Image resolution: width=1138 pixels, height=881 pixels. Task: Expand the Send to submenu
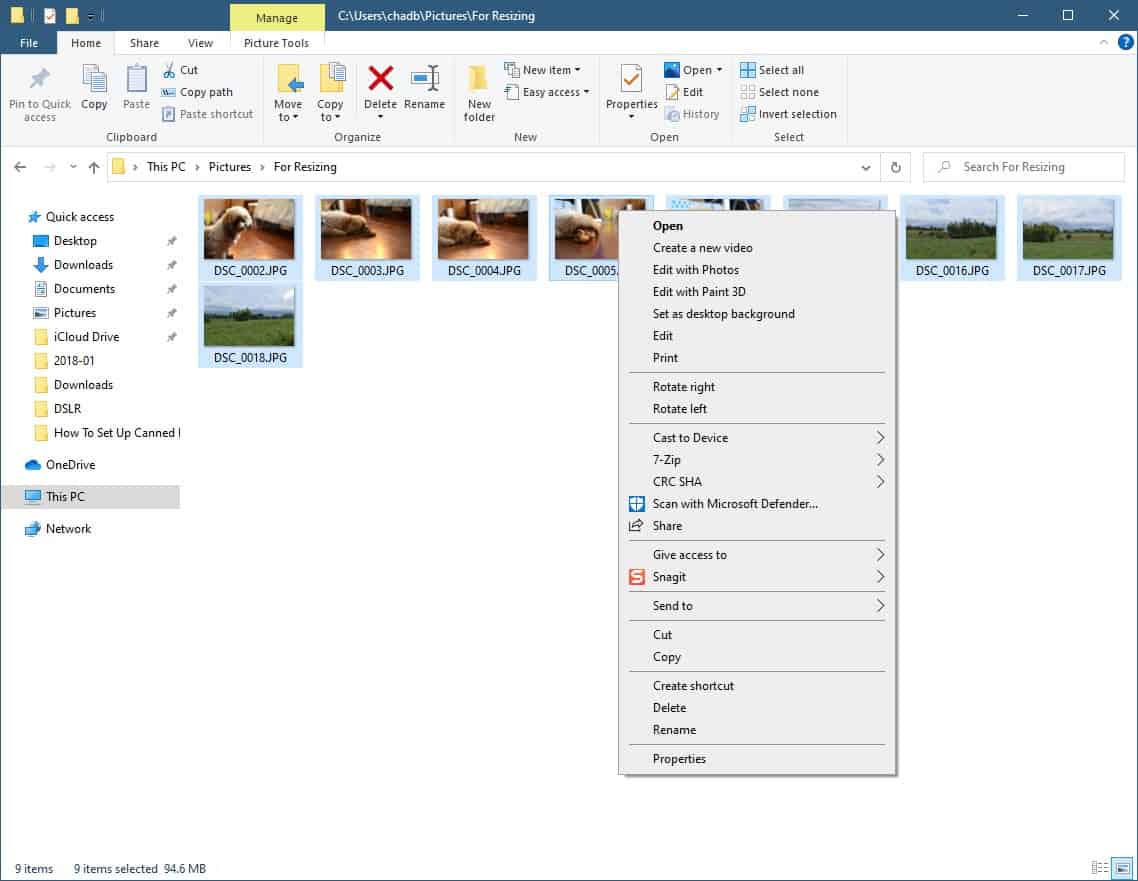coord(757,605)
